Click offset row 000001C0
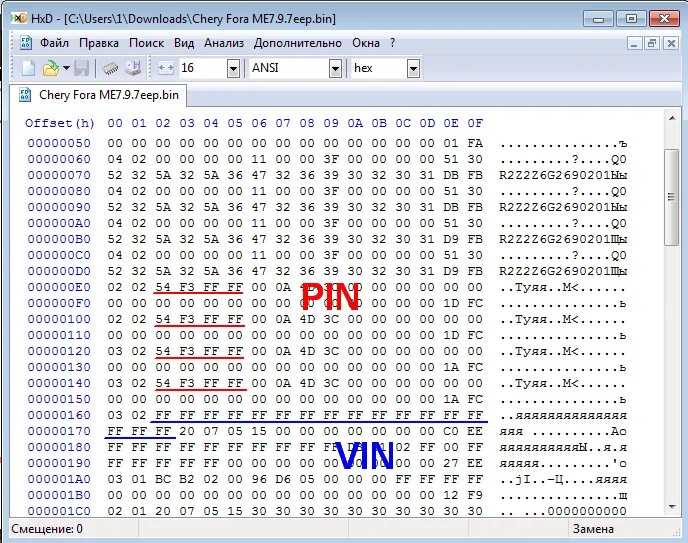The height and width of the screenshot is (543, 688). coord(59,511)
